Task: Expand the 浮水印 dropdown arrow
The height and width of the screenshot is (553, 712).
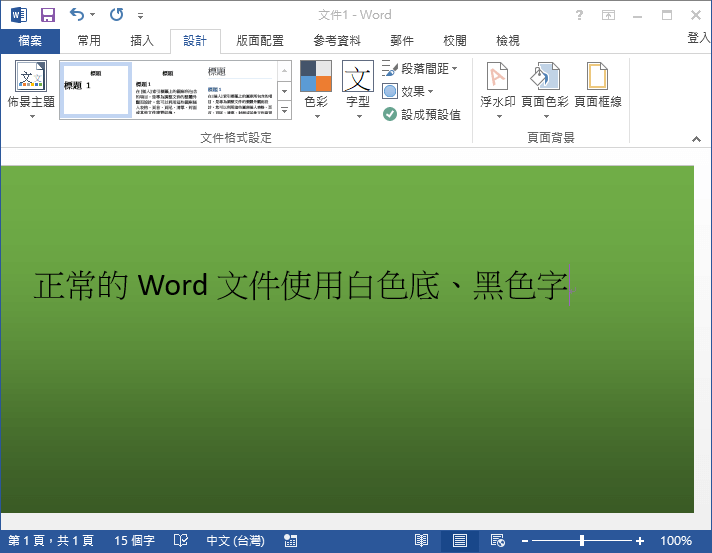Action: pos(499,117)
